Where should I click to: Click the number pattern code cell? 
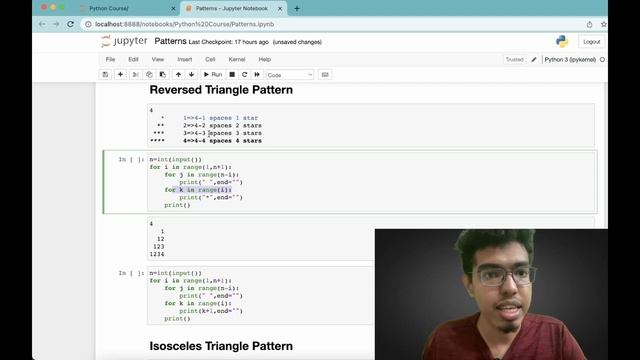[260, 296]
